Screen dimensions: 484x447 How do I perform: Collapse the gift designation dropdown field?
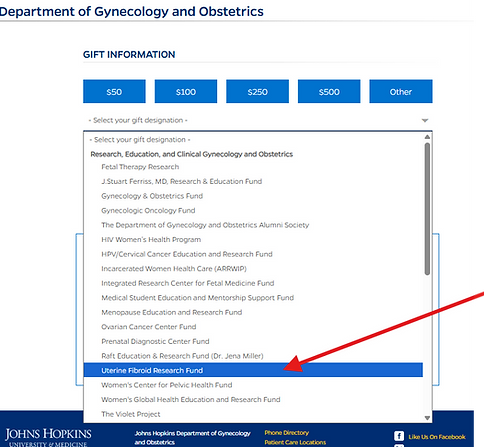pyautogui.click(x=258, y=120)
